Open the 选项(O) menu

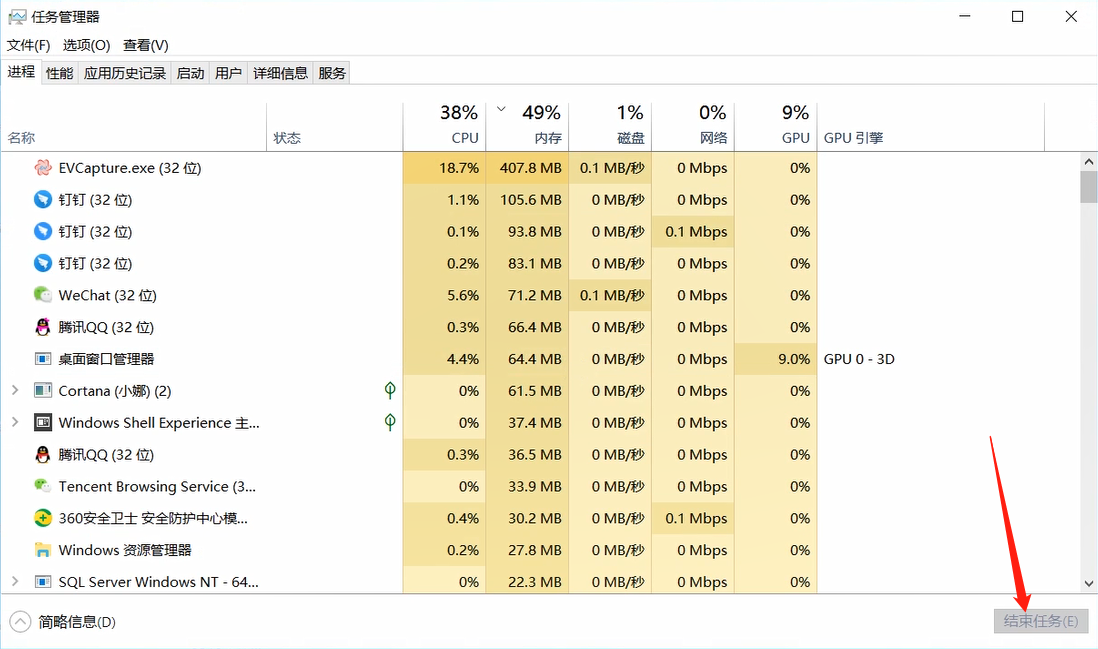[x=86, y=45]
